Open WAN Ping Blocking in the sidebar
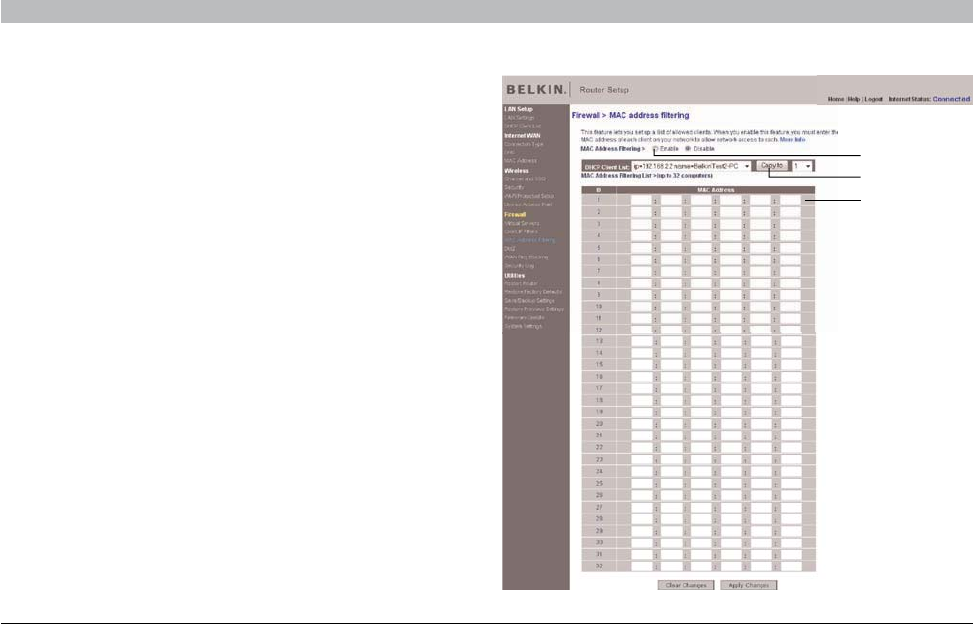 (x=526, y=257)
